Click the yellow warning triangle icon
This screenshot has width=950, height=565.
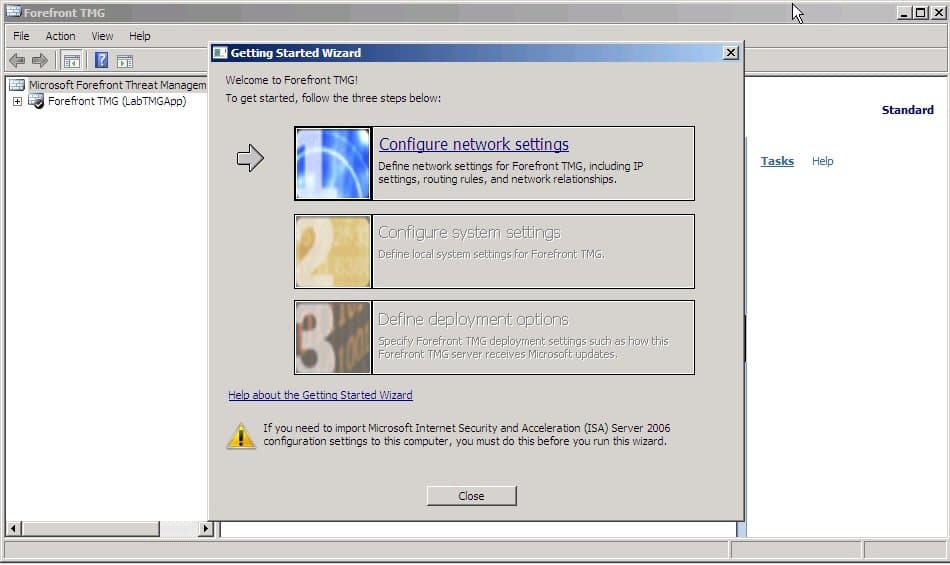(241, 435)
